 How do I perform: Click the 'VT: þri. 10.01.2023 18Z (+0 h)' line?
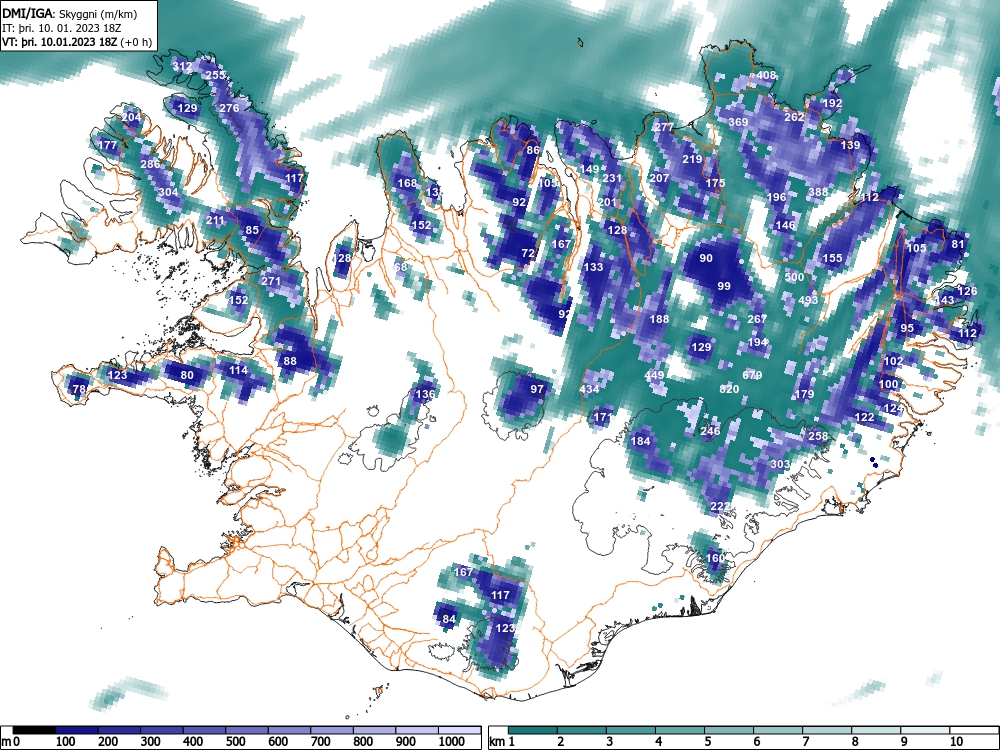(77, 42)
